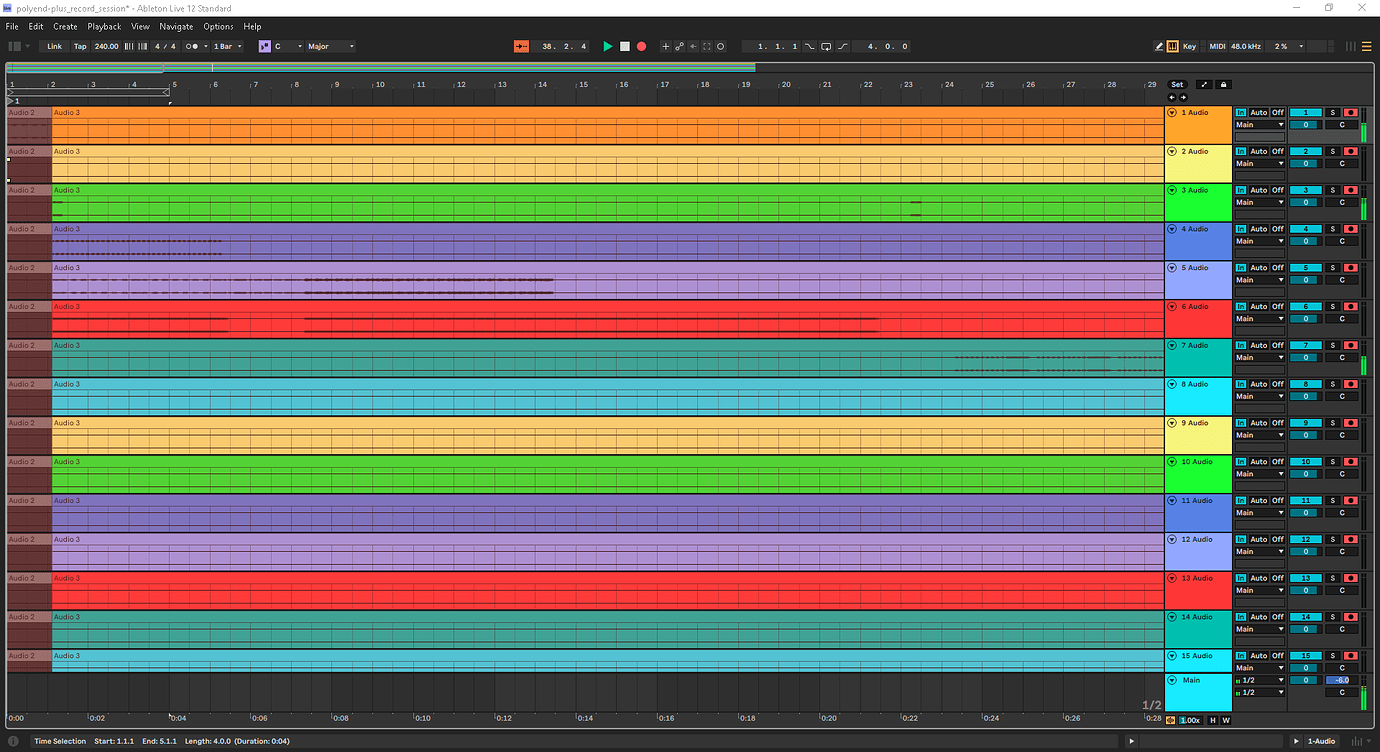Open the Playback menu

[x=104, y=26]
